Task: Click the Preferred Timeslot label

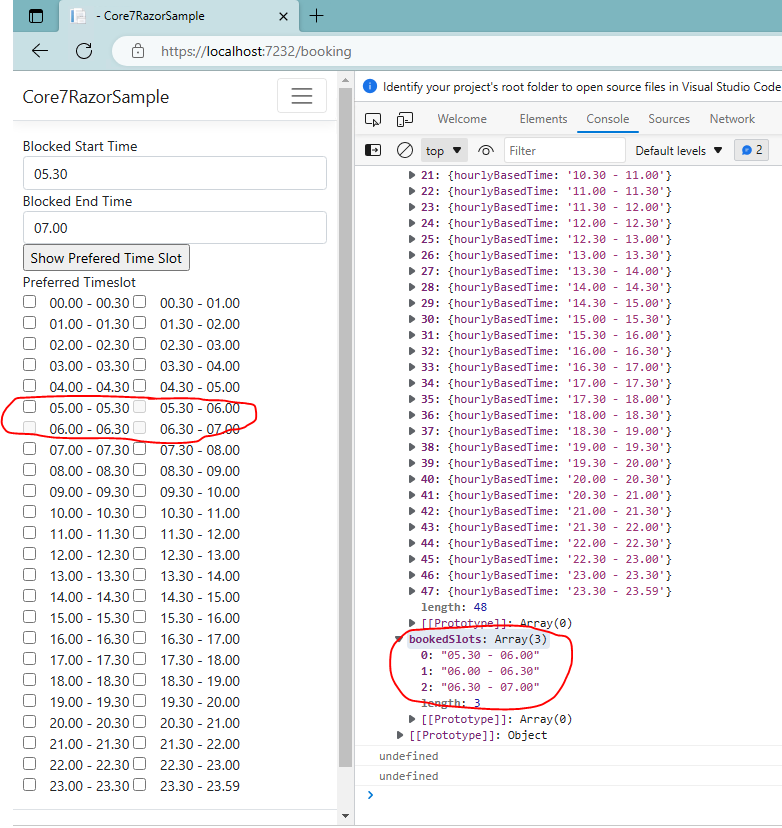Action: (x=79, y=282)
